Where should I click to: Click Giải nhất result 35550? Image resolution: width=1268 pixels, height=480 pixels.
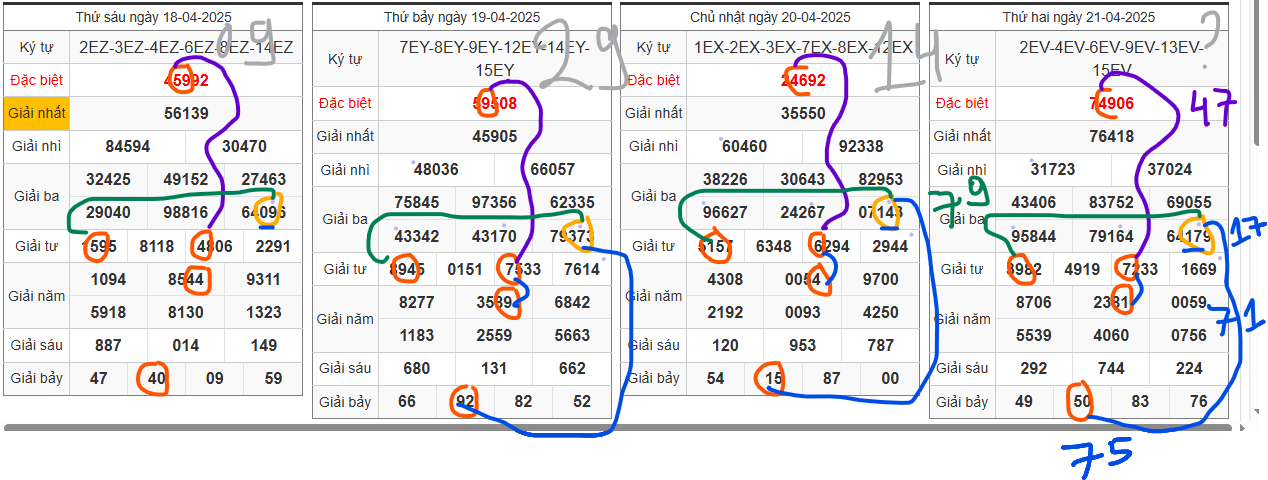[803, 114]
